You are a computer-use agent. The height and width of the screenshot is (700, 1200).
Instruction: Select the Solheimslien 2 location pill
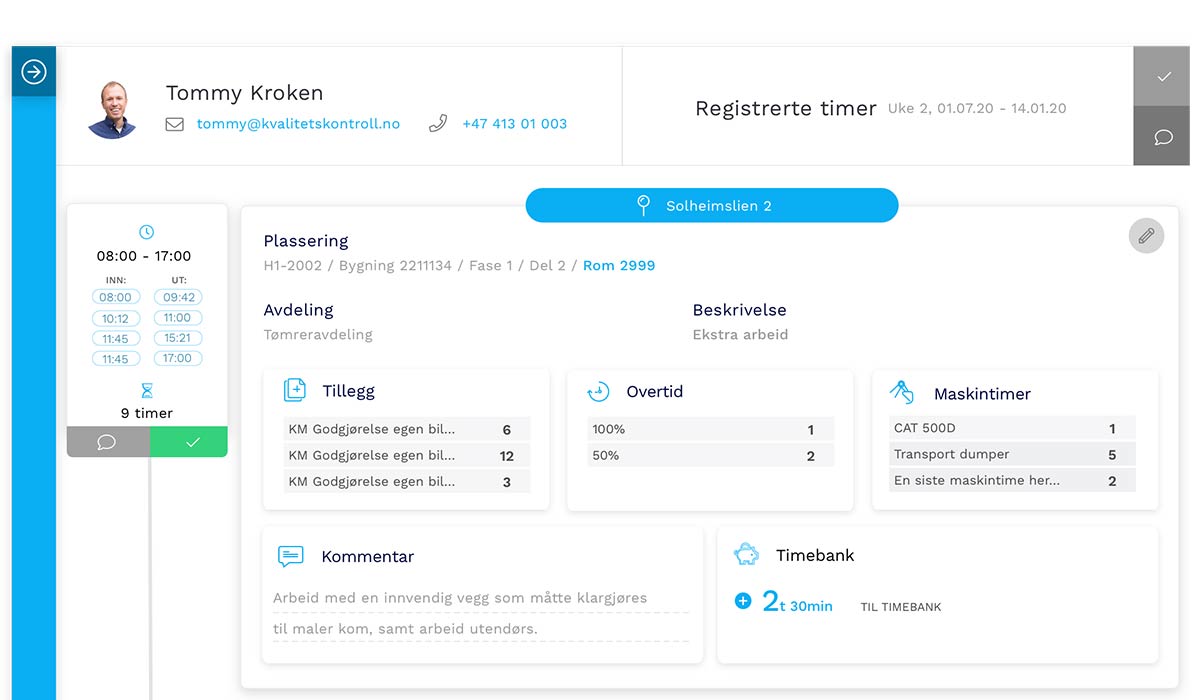pyautogui.click(x=711, y=206)
